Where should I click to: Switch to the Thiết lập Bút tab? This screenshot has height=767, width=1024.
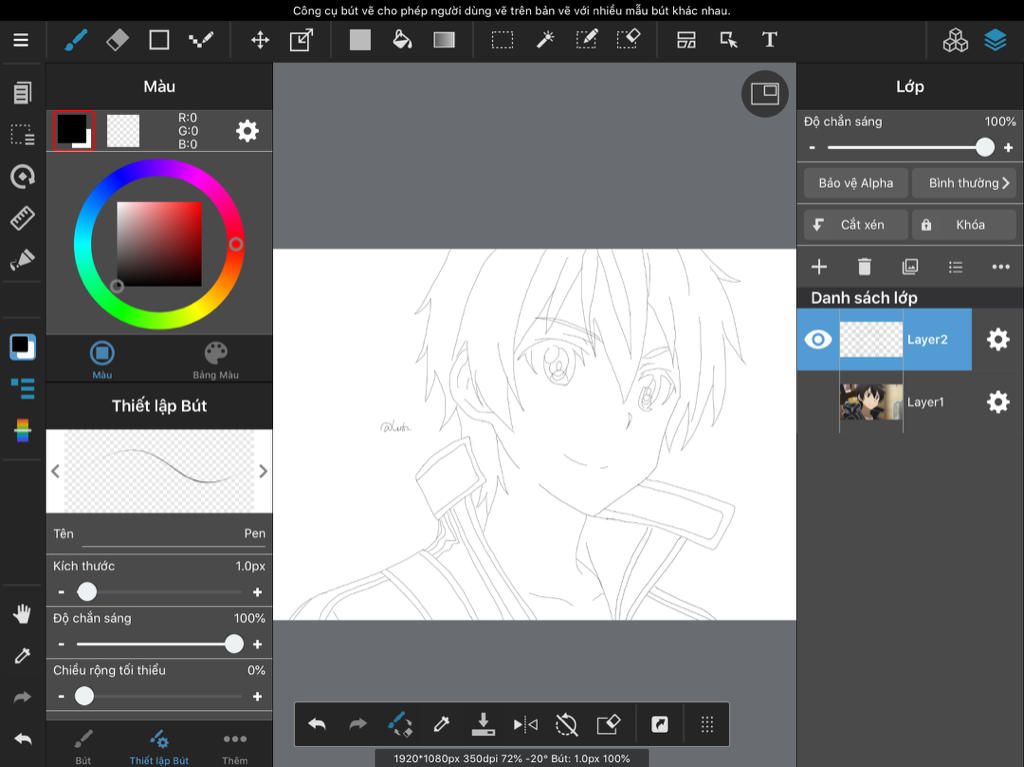159,747
